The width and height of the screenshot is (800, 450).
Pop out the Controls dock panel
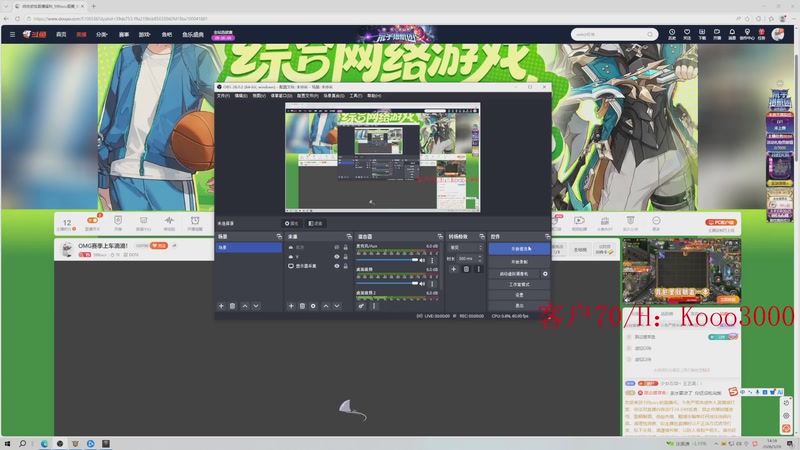[x=547, y=237]
